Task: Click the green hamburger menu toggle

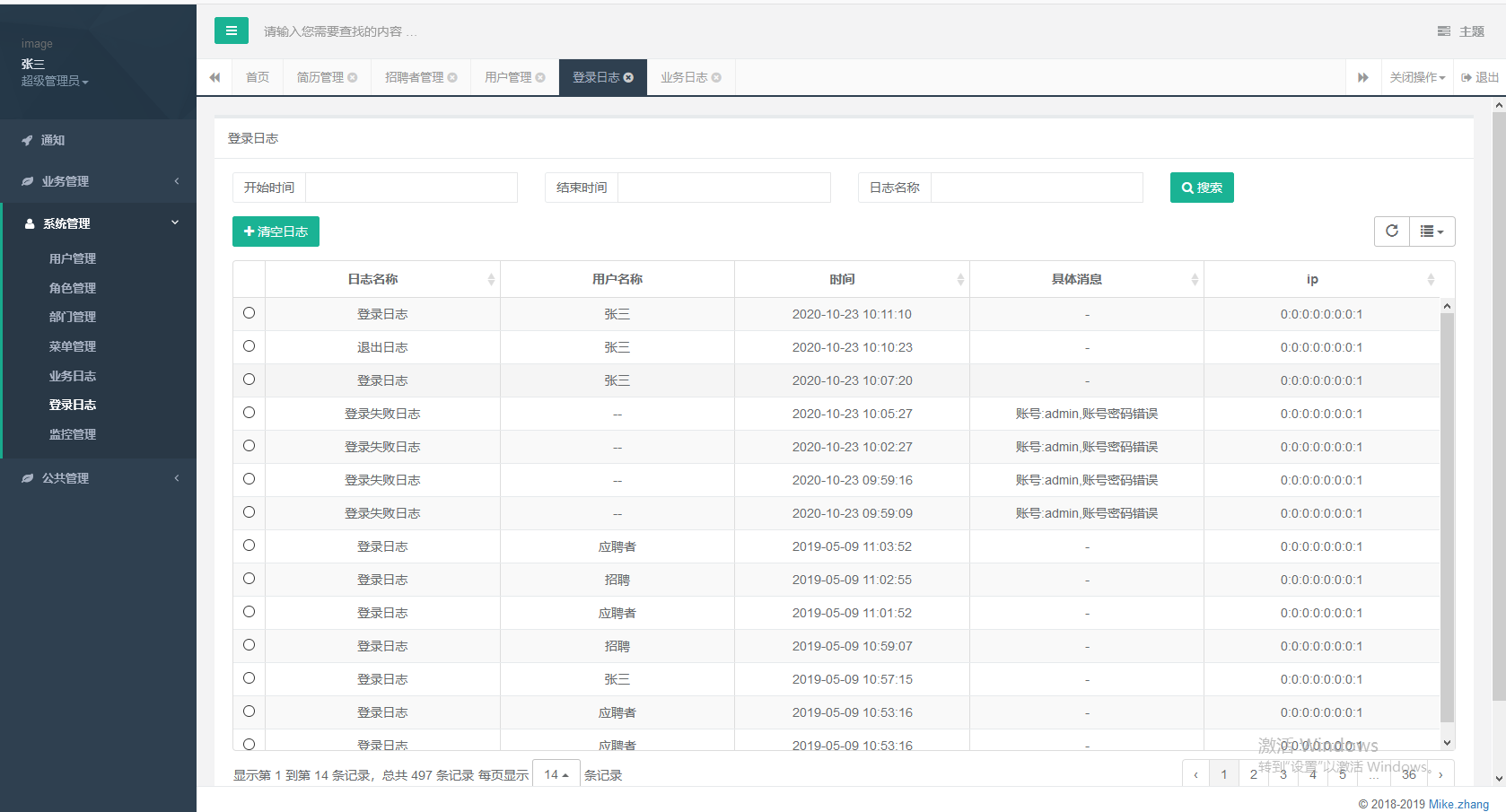Action: pyautogui.click(x=231, y=31)
